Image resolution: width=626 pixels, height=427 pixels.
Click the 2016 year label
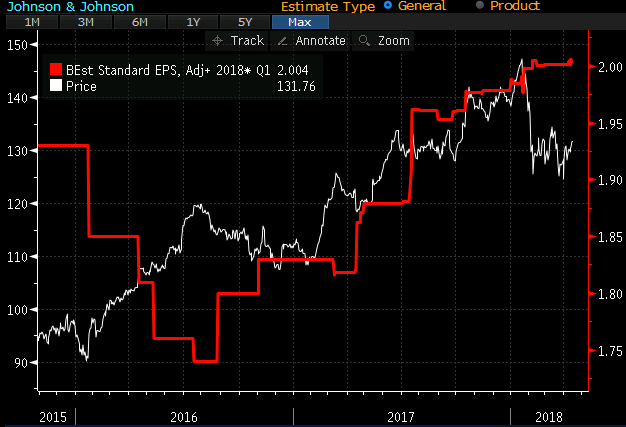184,417
